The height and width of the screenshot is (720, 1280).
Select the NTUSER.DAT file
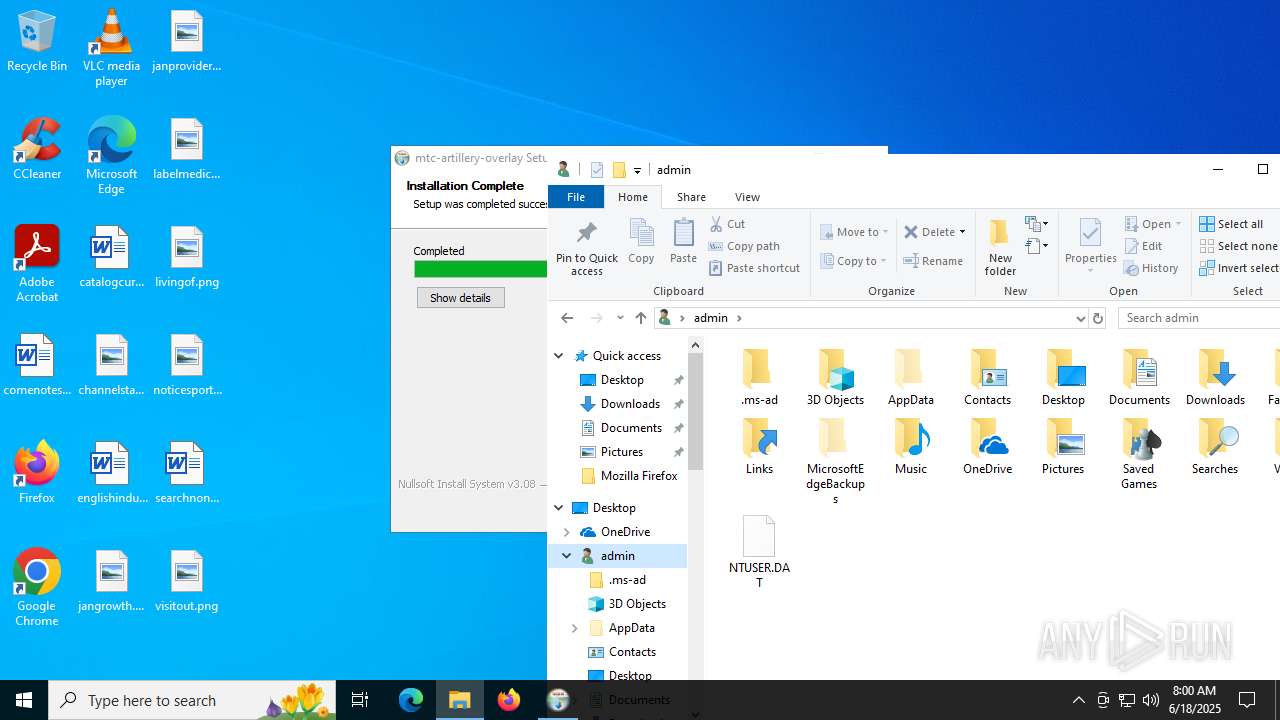tap(759, 552)
